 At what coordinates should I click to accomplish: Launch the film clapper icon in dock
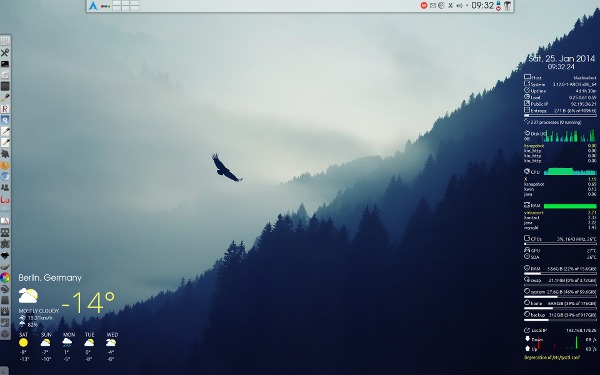coord(5,311)
